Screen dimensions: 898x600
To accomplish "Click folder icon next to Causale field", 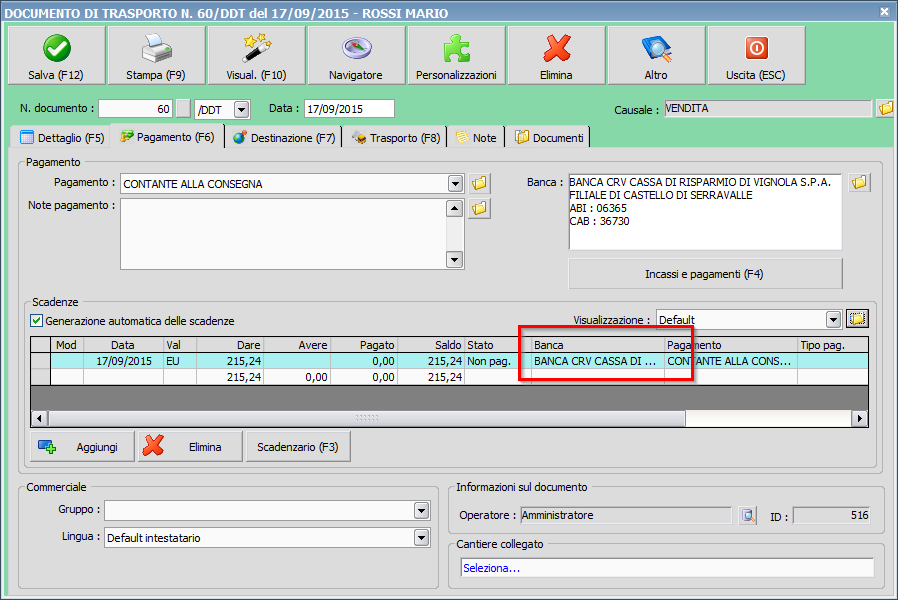I will (x=885, y=109).
